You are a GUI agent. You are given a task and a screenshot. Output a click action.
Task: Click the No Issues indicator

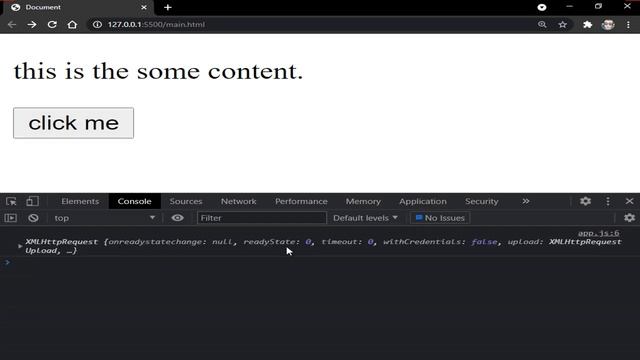(440, 218)
